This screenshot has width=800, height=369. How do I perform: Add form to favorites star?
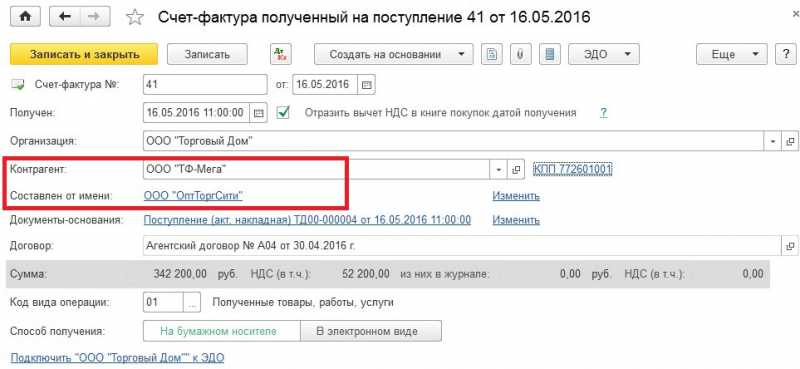pos(135,17)
